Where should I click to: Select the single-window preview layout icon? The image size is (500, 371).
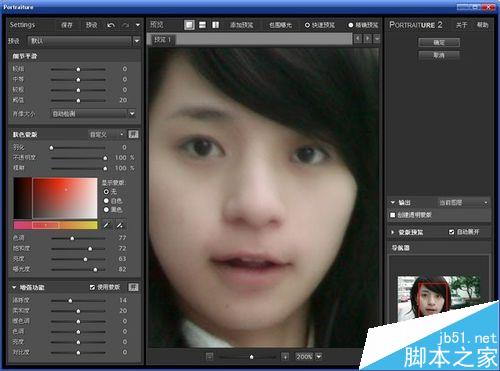(189, 25)
